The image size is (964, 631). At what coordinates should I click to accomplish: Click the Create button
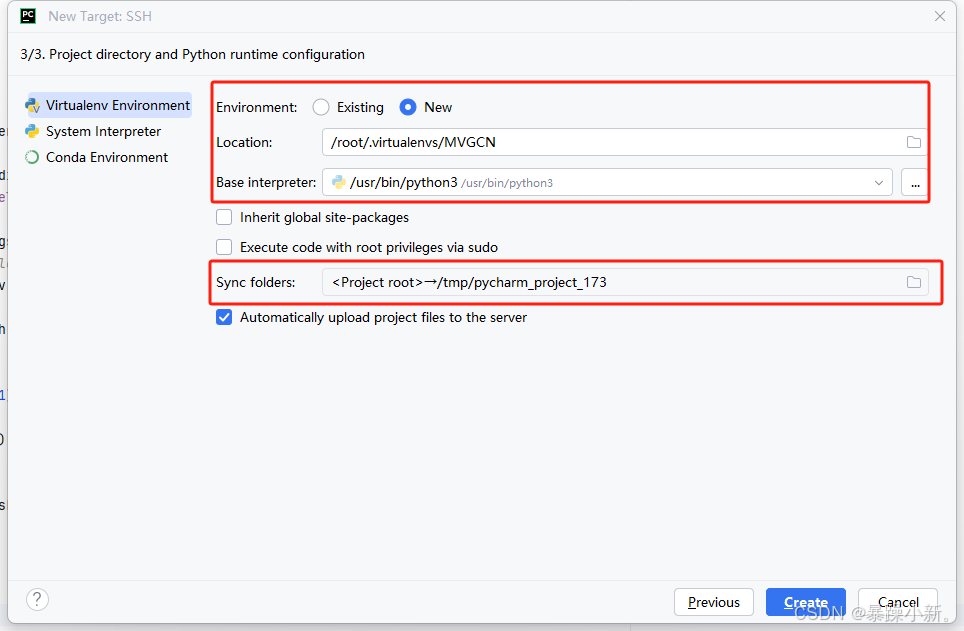[x=805, y=602]
